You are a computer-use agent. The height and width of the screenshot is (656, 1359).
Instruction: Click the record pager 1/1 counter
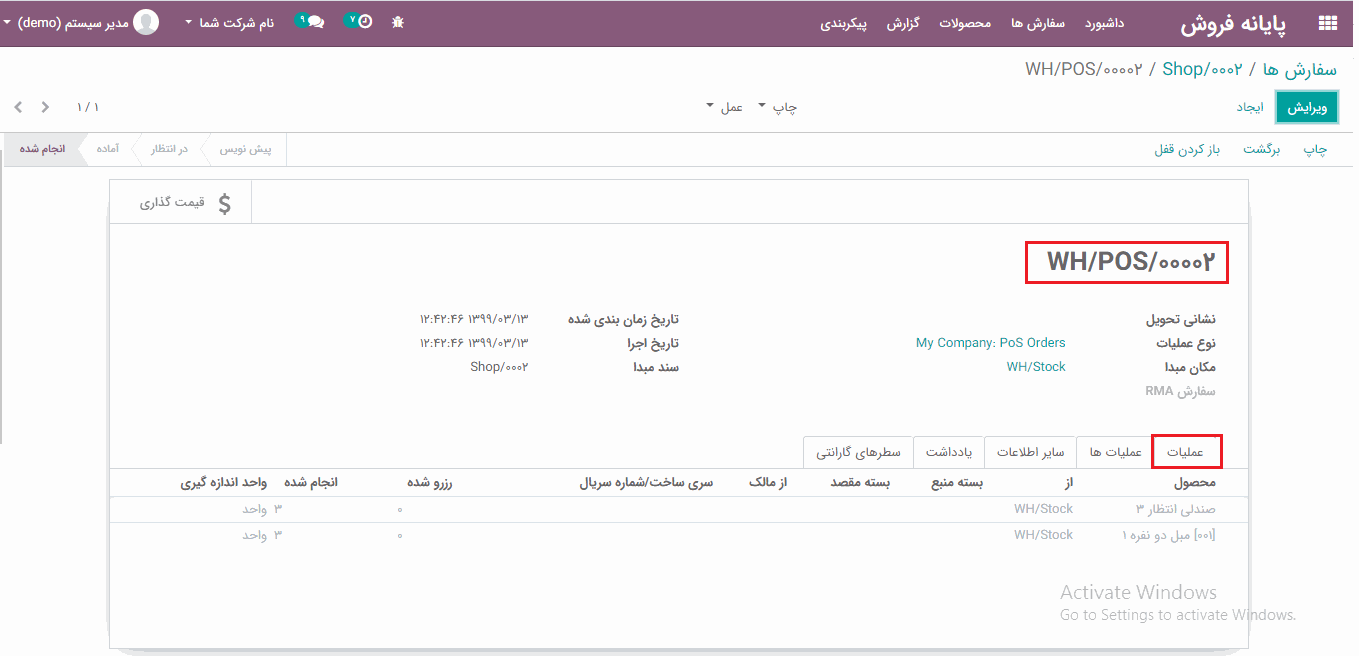tap(88, 107)
